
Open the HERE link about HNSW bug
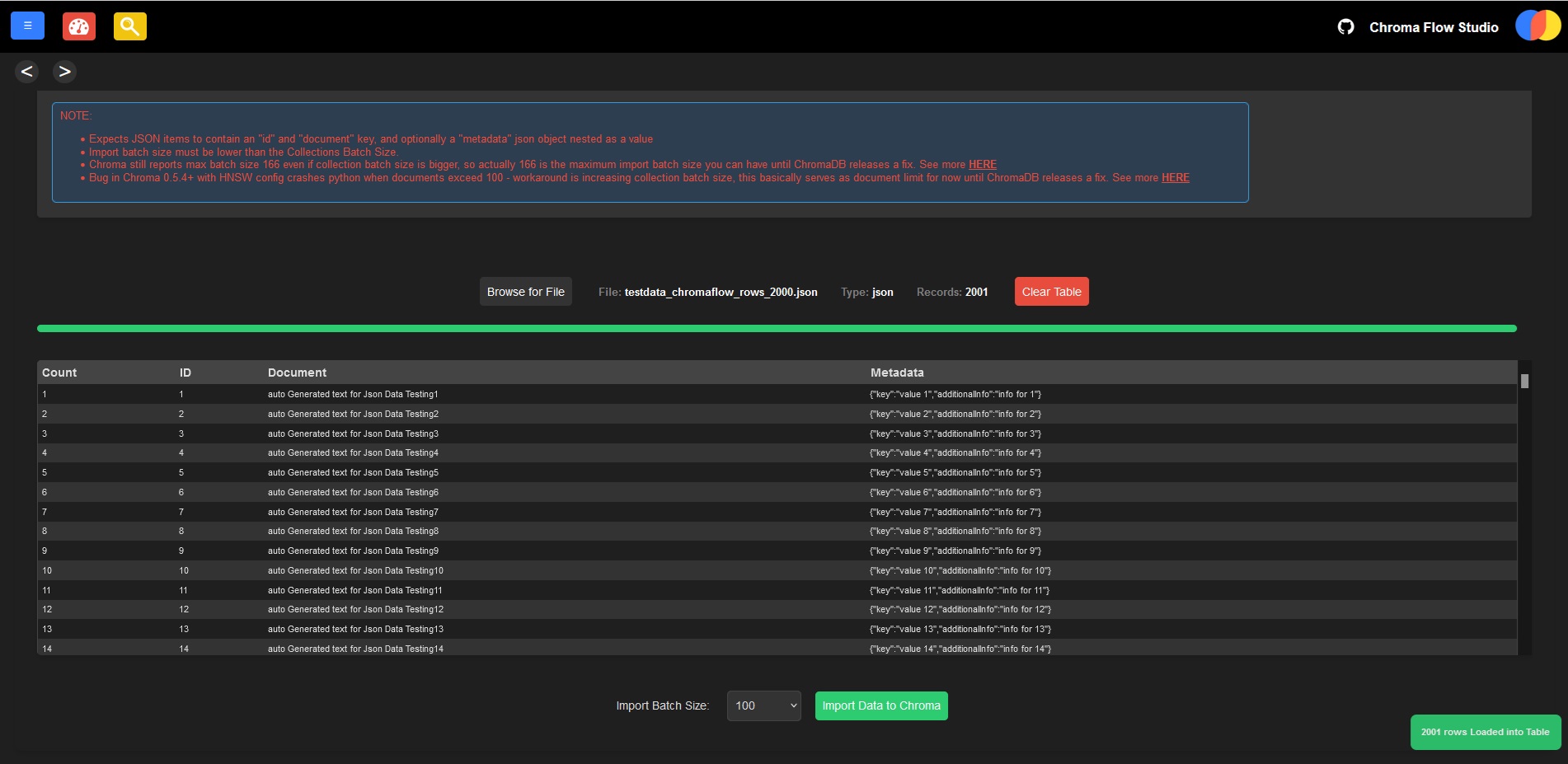coord(1175,178)
